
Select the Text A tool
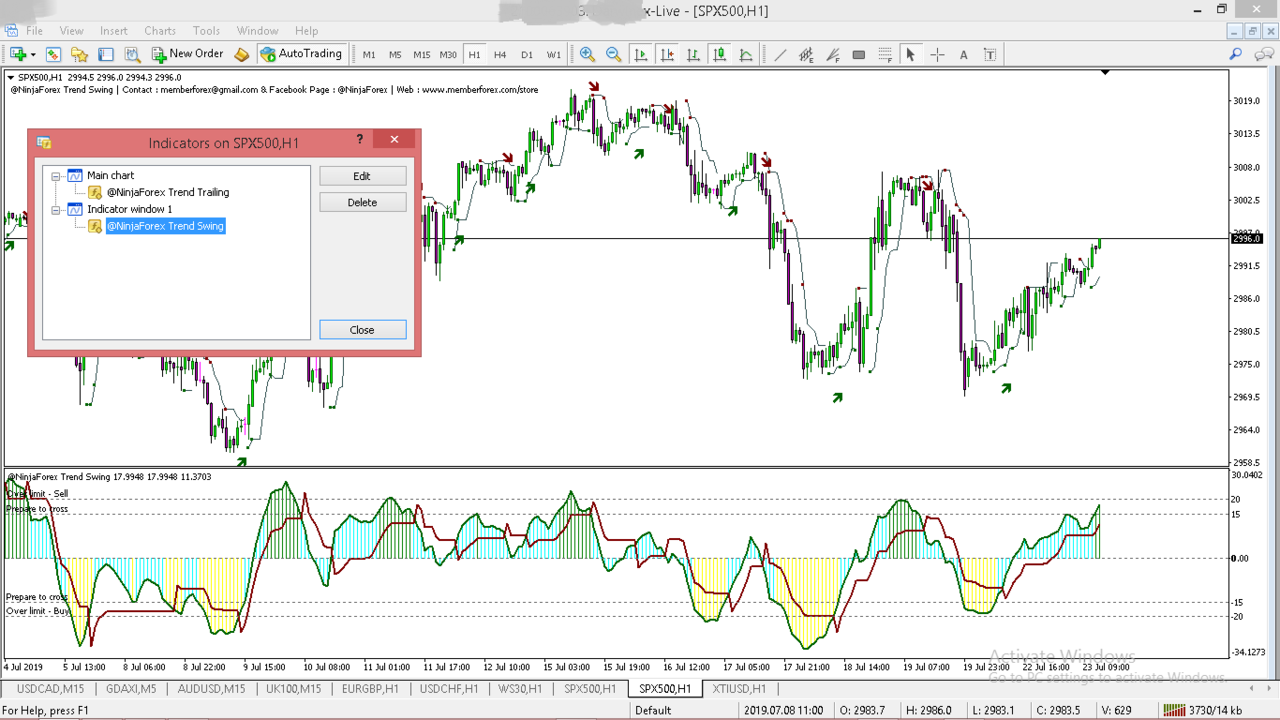(x=963, y=54)
